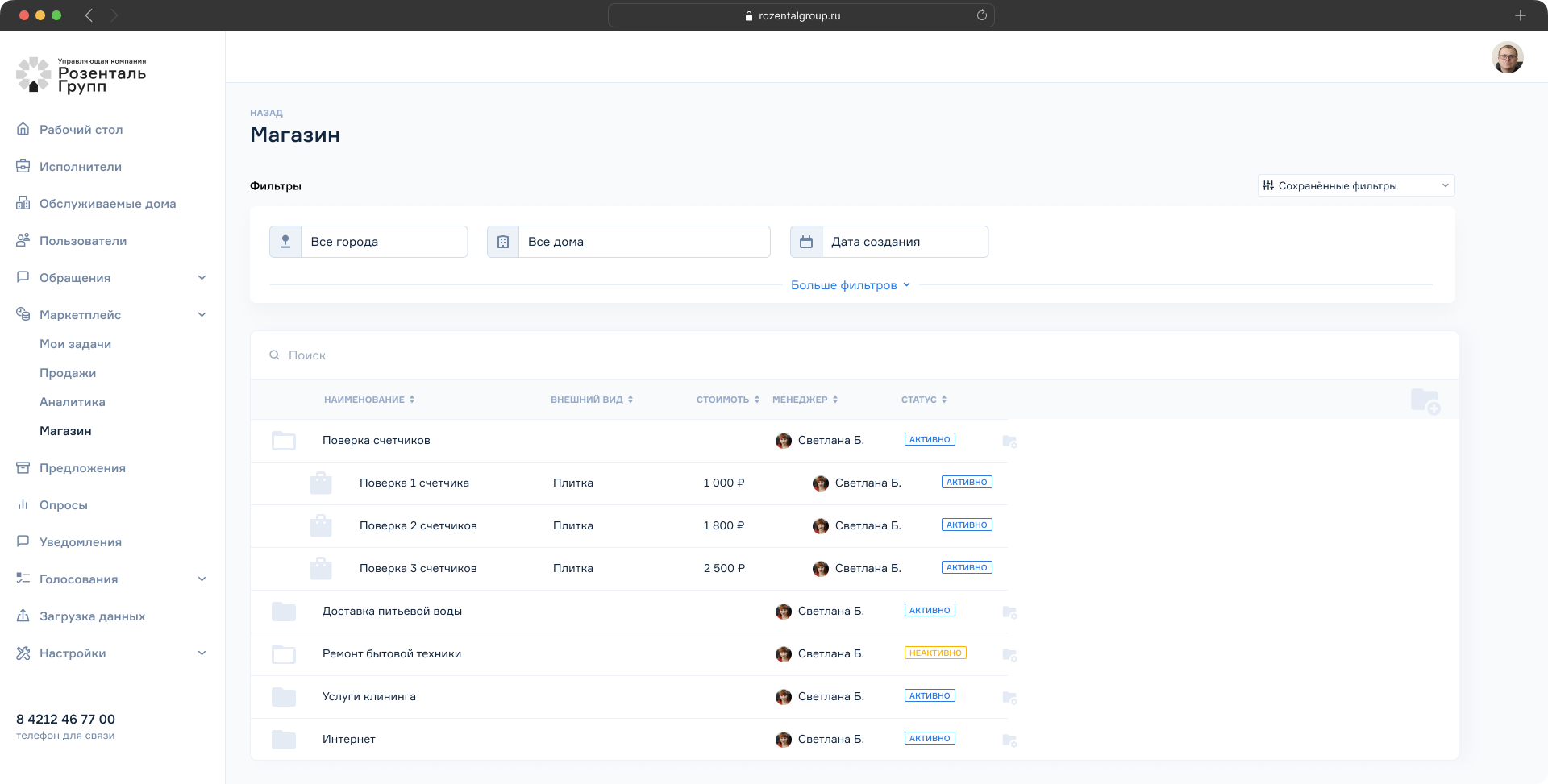Screen dimensions: 1548x784
Task: Click the calendar icon in Дата создания filter
Action: coord(806,242)
